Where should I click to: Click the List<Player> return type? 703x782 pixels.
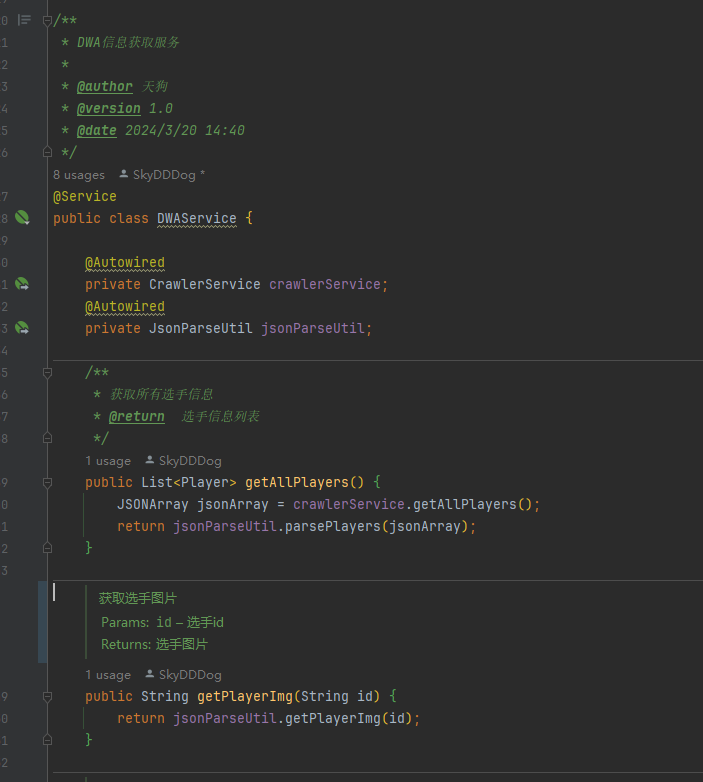point(189,482)
